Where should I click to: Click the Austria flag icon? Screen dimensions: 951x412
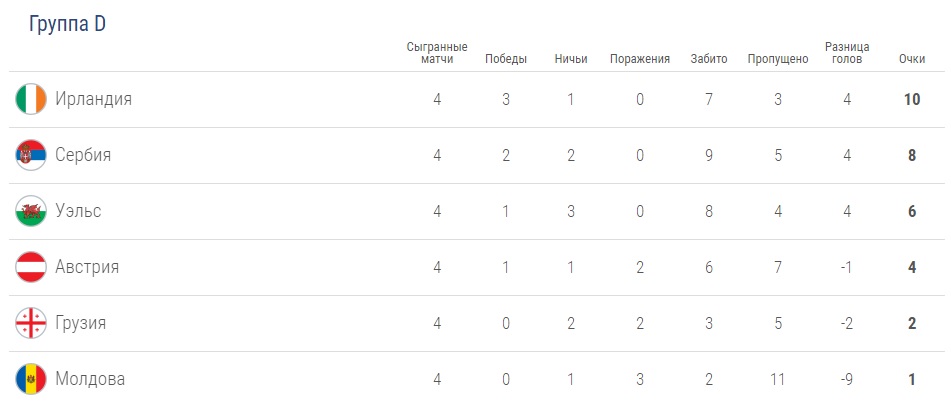(x=31, y=267)
